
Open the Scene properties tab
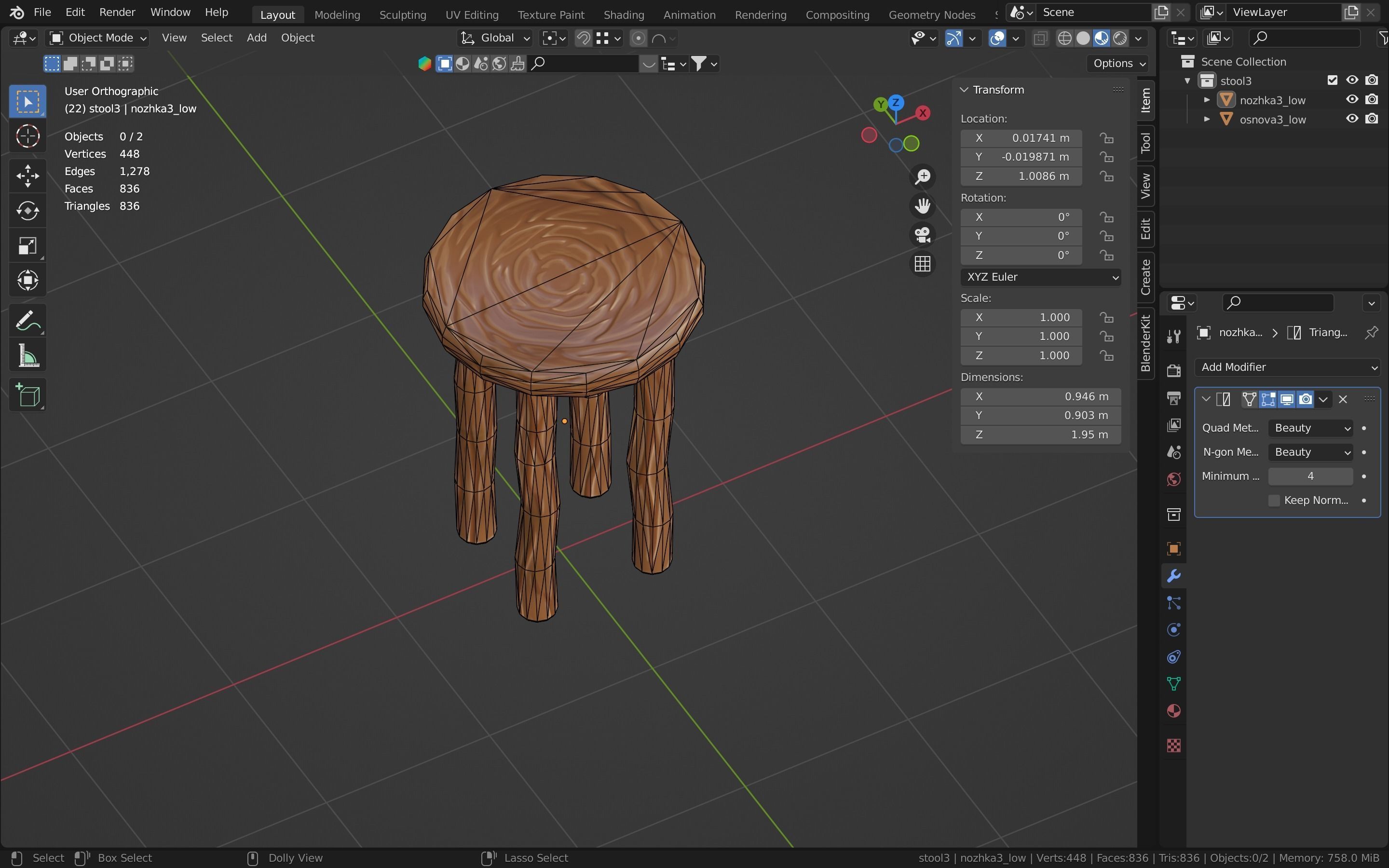click(x=1174, y=452)
